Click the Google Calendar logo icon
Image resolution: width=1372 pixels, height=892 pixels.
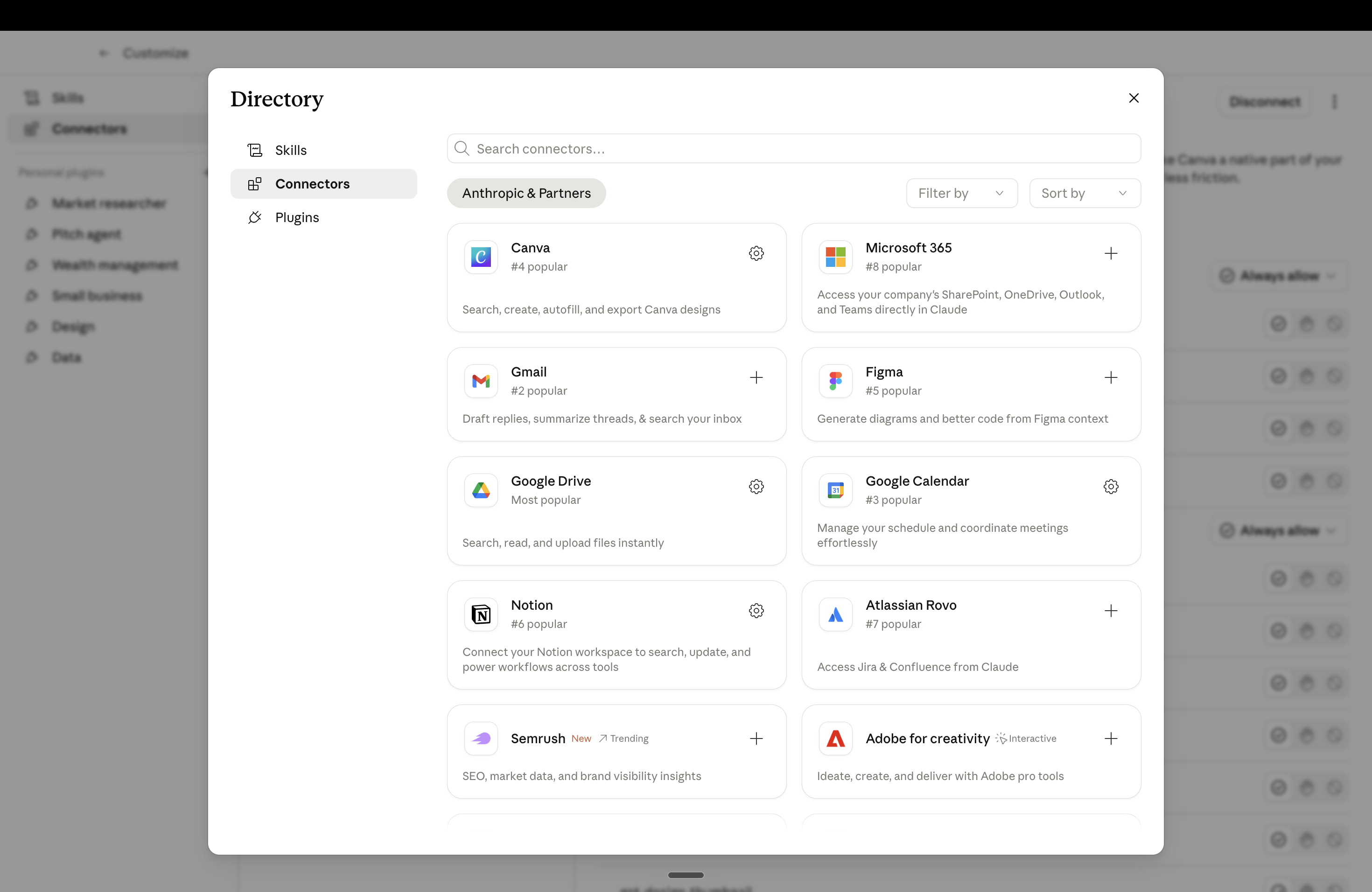click(835, 490)
